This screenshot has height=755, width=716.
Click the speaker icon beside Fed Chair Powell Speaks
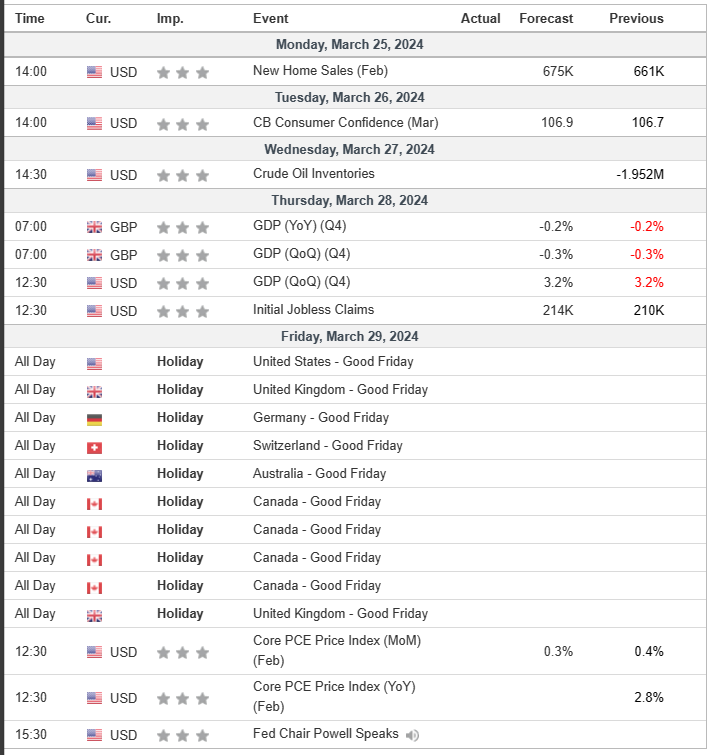413,735
